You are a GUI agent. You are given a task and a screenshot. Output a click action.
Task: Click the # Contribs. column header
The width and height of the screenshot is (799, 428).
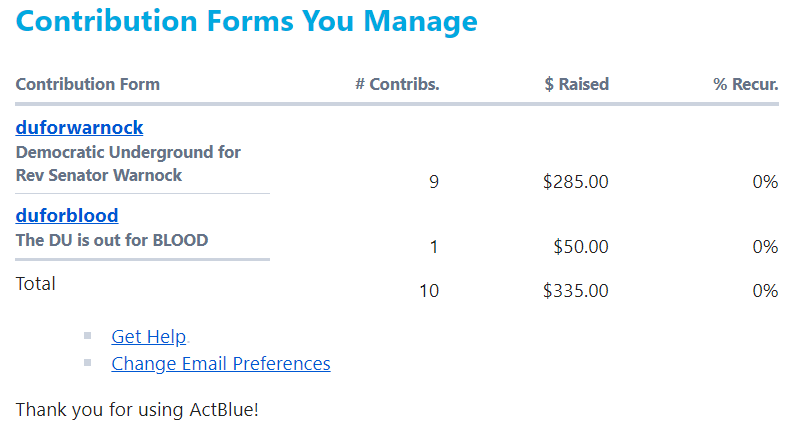point(397,84)
